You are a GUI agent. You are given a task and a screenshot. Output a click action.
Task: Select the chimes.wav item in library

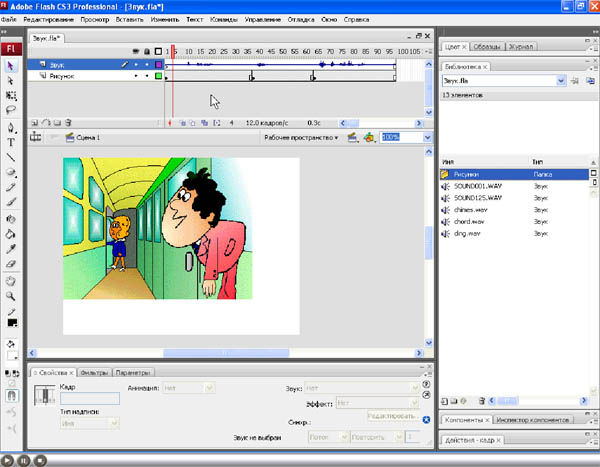coord(468,209)
